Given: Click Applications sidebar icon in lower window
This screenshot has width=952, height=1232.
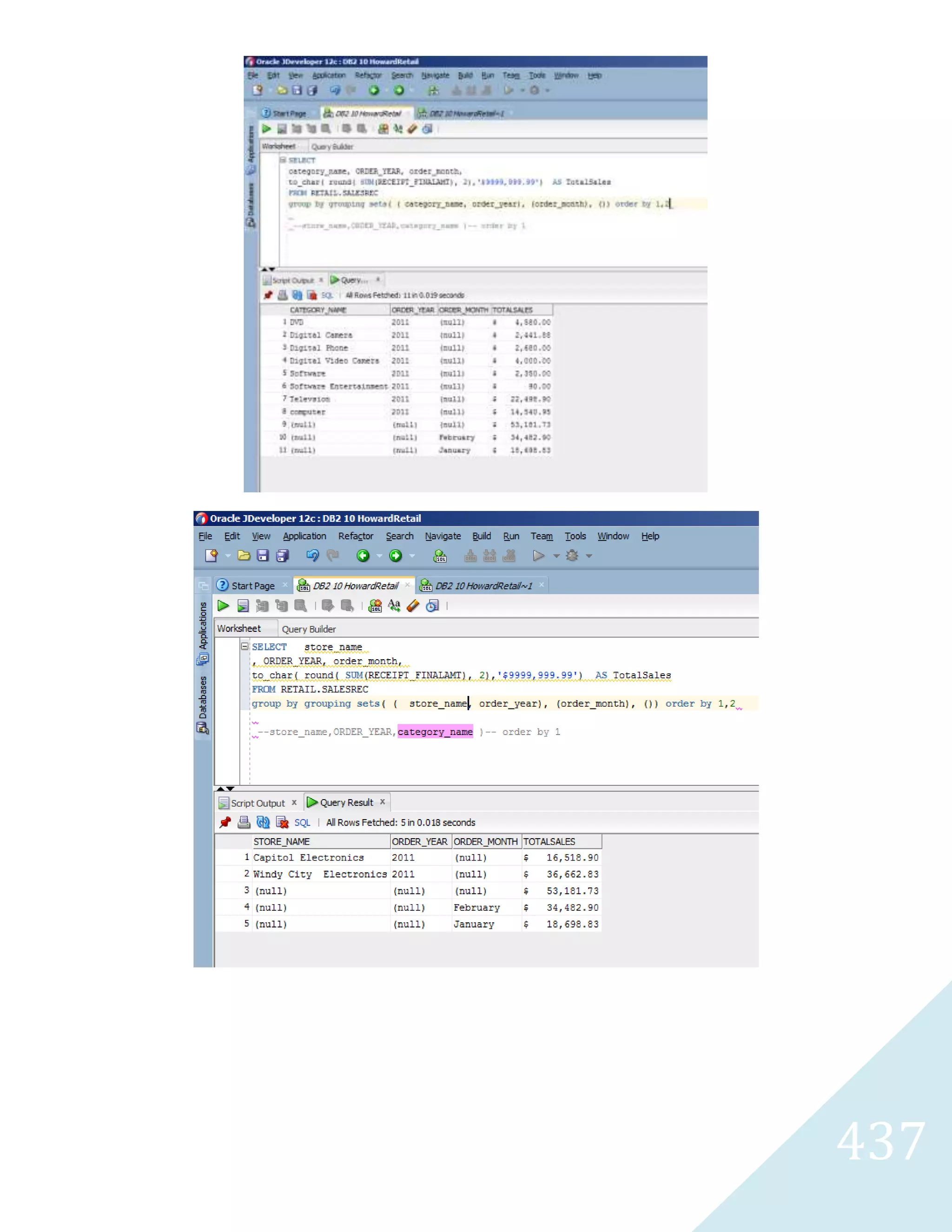Looking at the screenshot, I should [x=203, y=659].
